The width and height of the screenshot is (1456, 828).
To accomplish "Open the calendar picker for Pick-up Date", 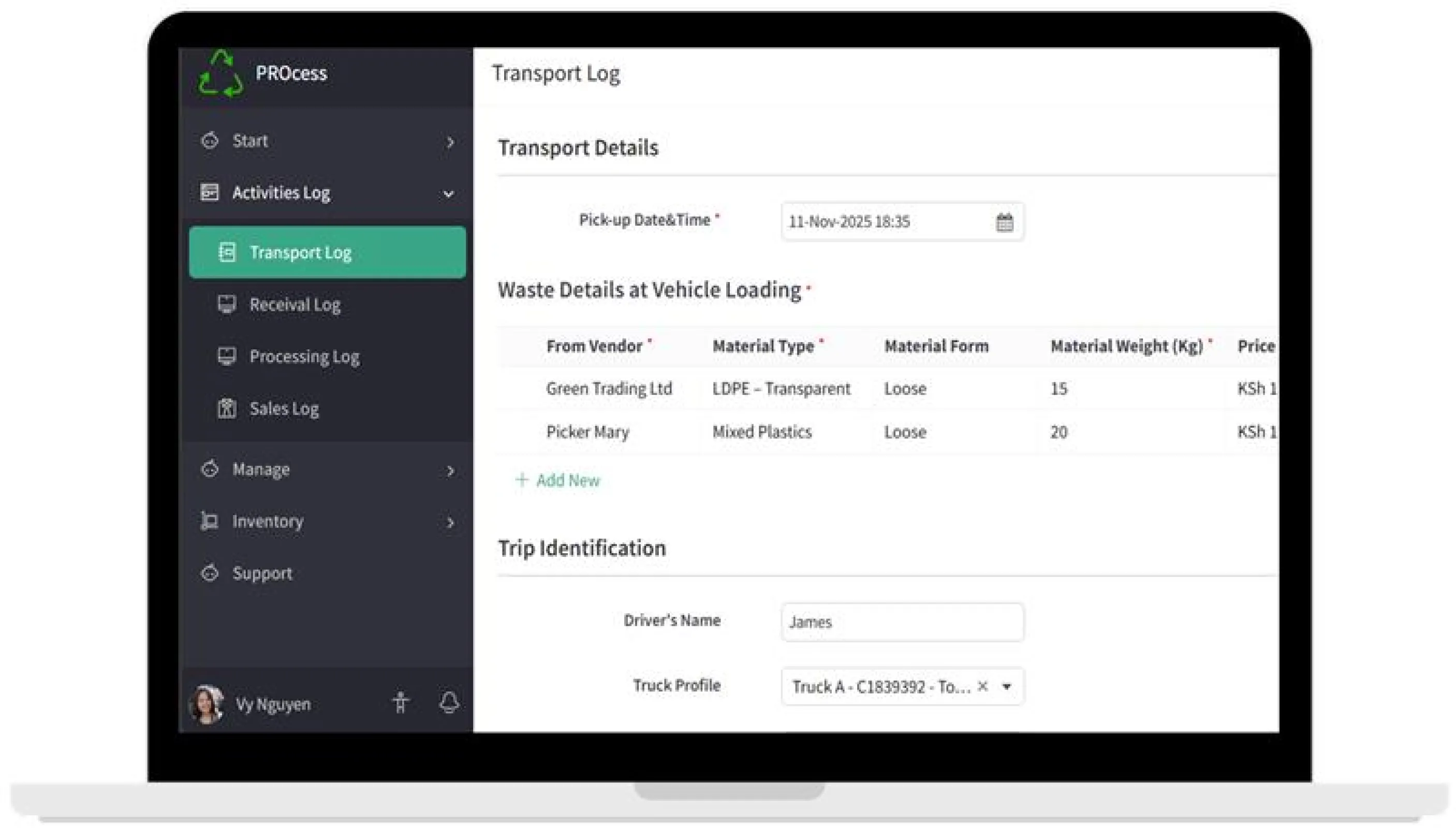I will click(x=1005, y=222).
